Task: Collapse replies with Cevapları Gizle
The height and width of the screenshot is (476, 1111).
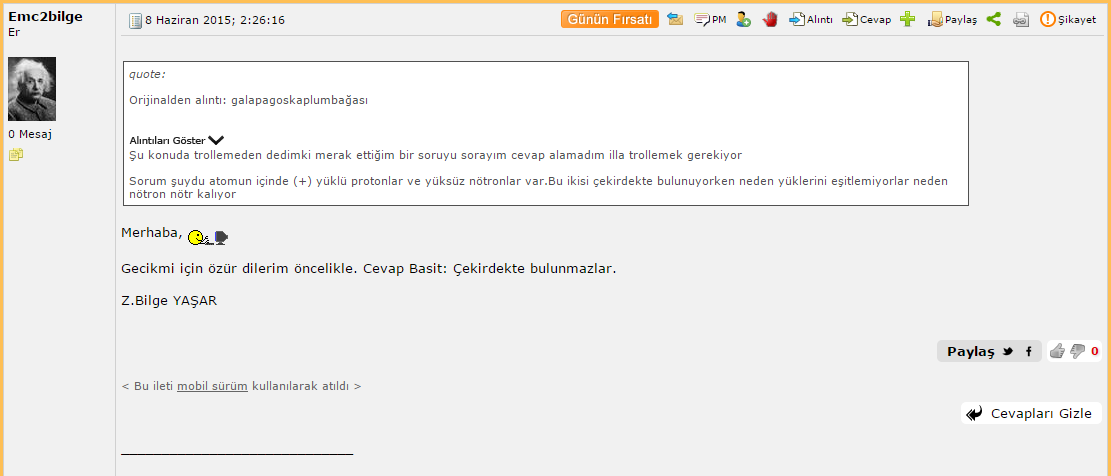Action: pos(1031,413)
